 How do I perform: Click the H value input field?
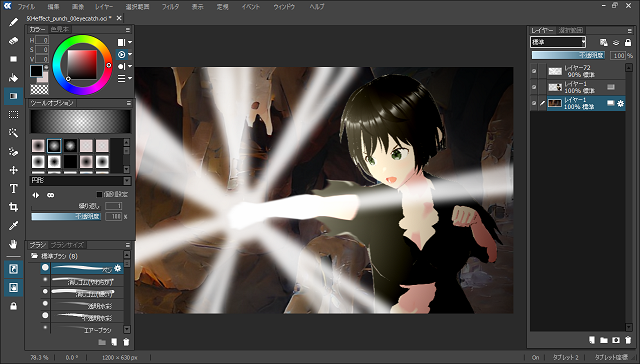pos(42,40)
